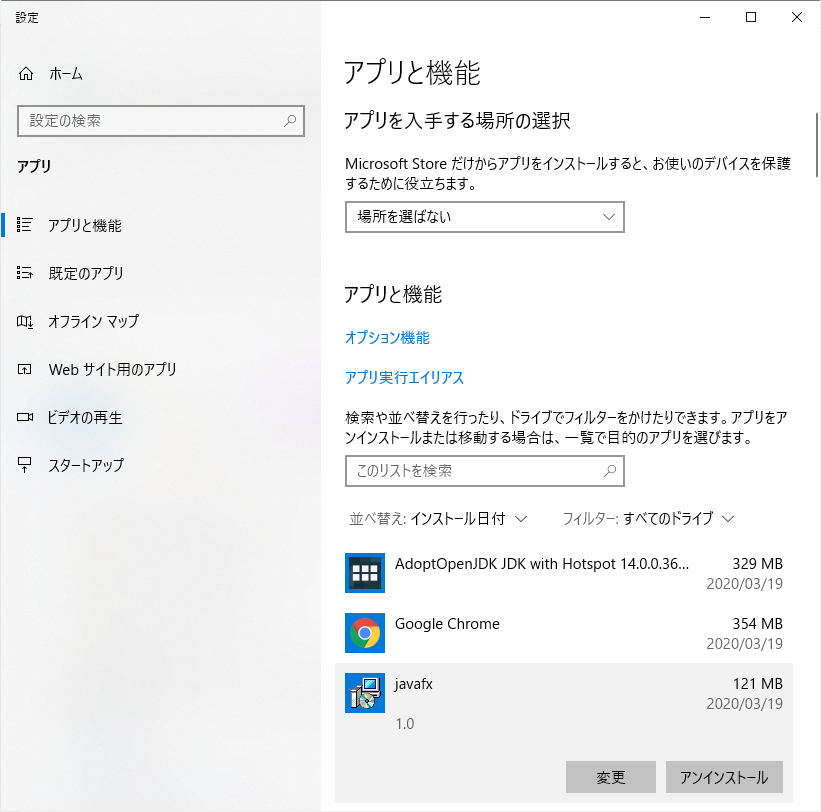The height and width of the screenshot is (812, 821).
Task: Open the アプリ実行エイリアス link
Action: [x=404, y=377]
